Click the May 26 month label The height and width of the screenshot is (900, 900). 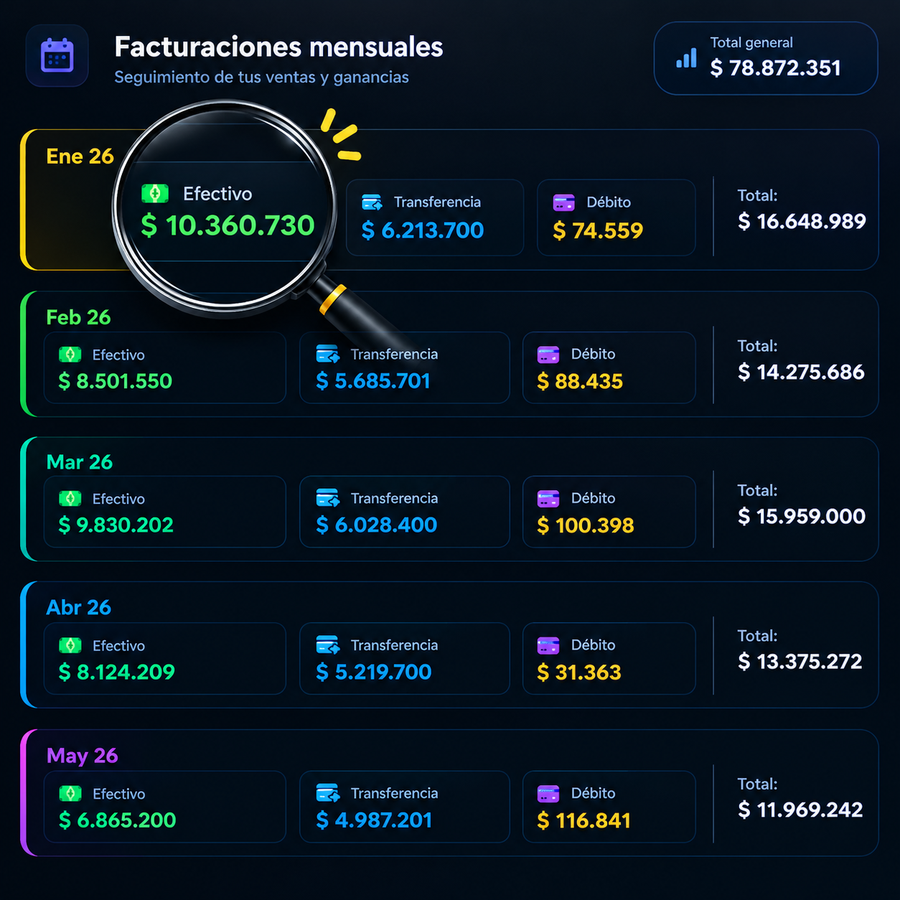(x=82, y=755)
